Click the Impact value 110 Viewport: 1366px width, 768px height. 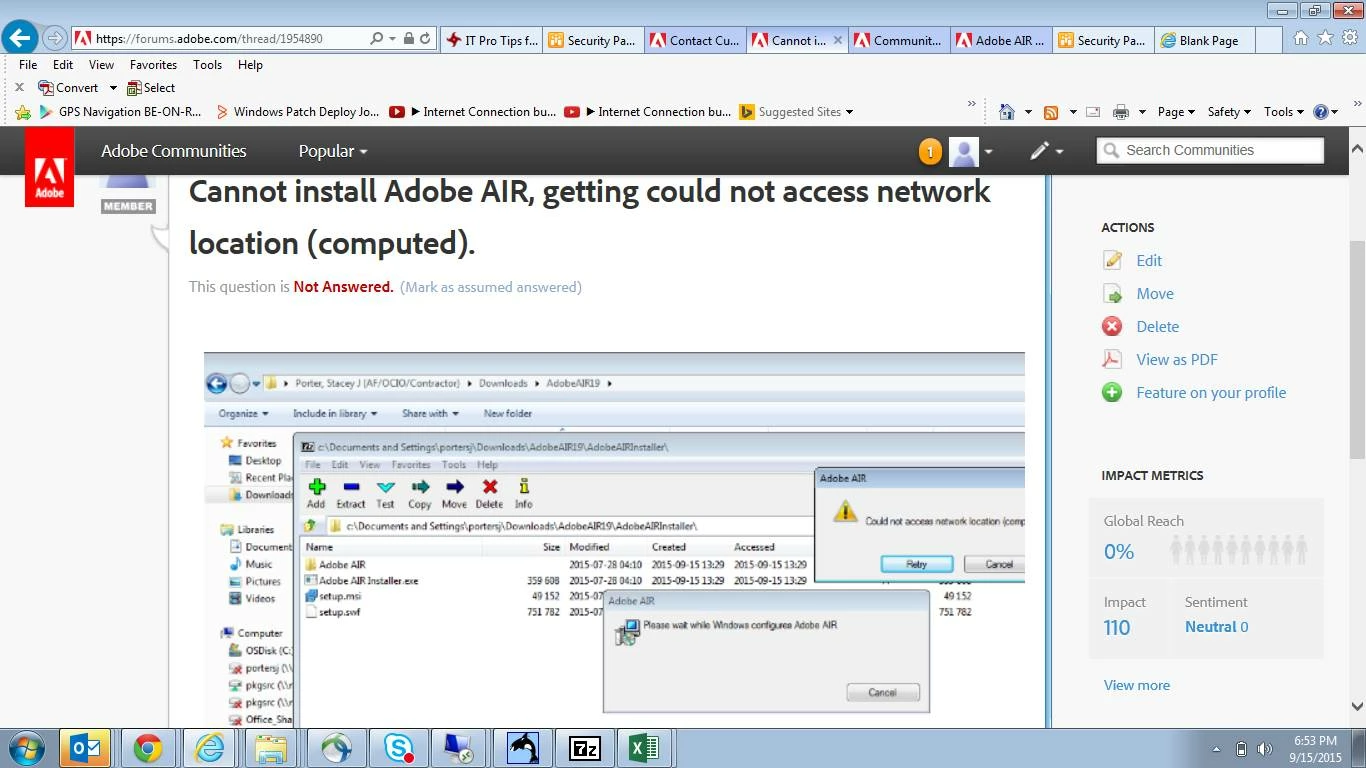pyautogui.click(x=1117, y=628)
